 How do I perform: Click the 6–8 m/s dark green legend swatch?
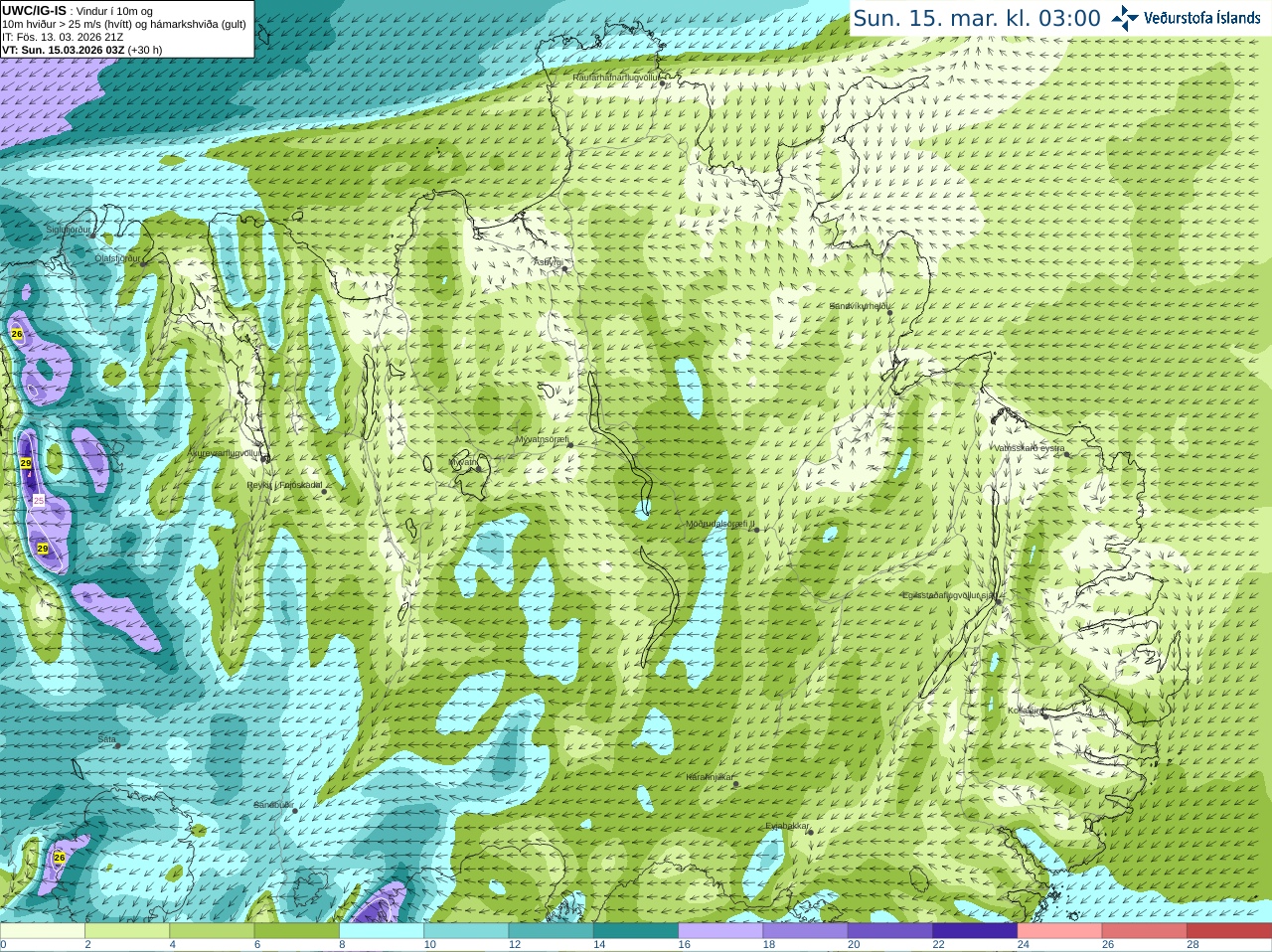[x=296, y=931]
